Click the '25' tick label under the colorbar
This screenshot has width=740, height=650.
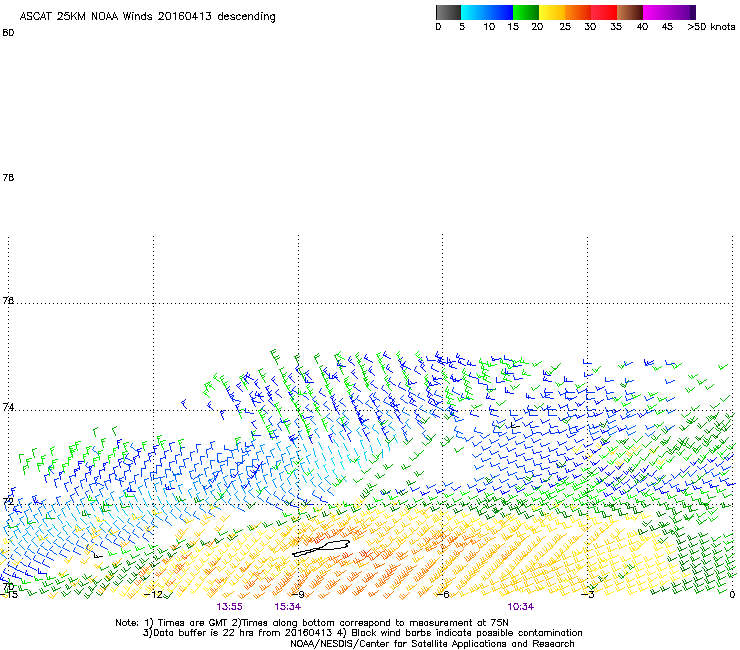click(x=565, y=27)
